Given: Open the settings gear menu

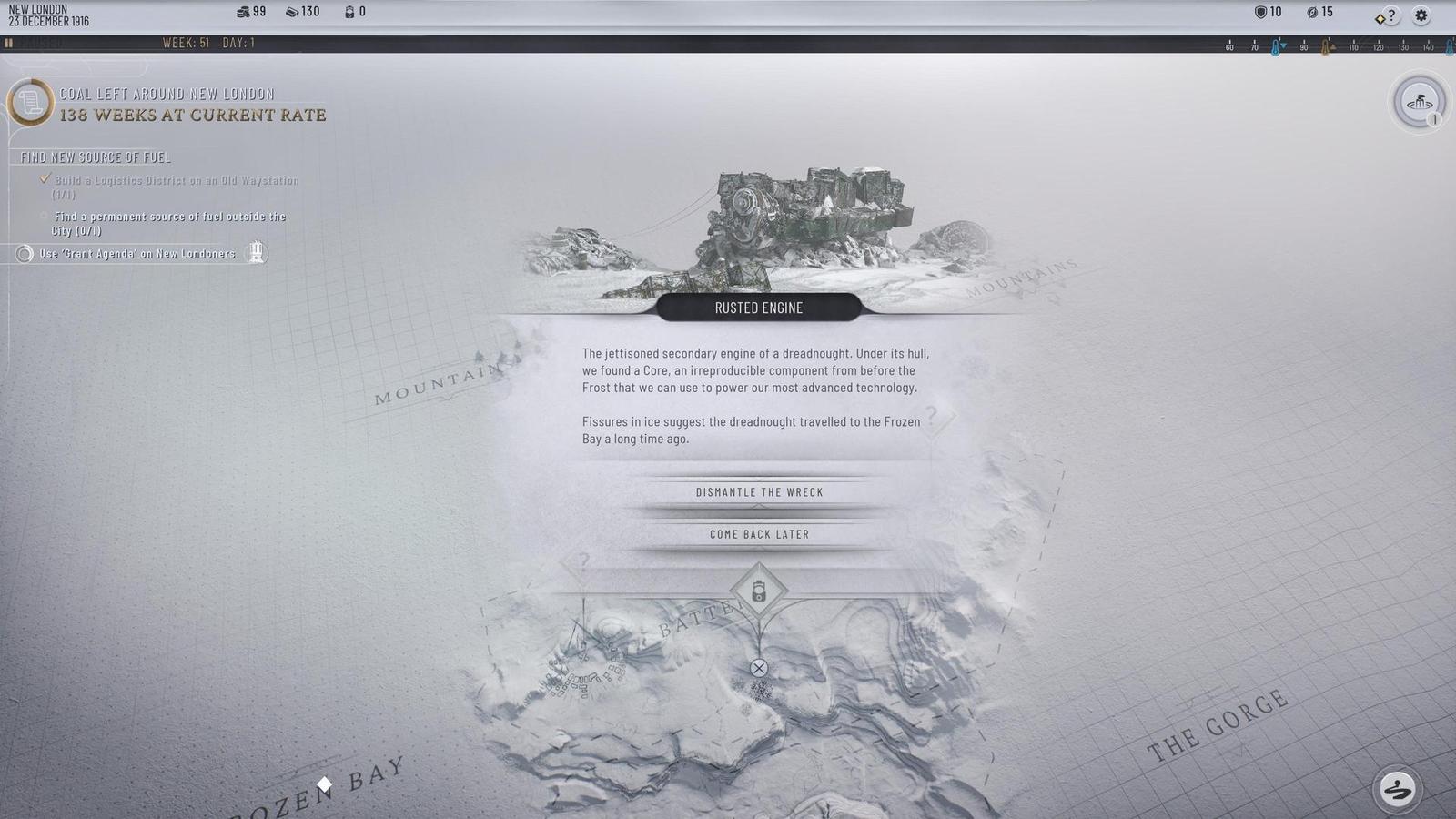Looking at the screenshot, I should pos(1421,15).
